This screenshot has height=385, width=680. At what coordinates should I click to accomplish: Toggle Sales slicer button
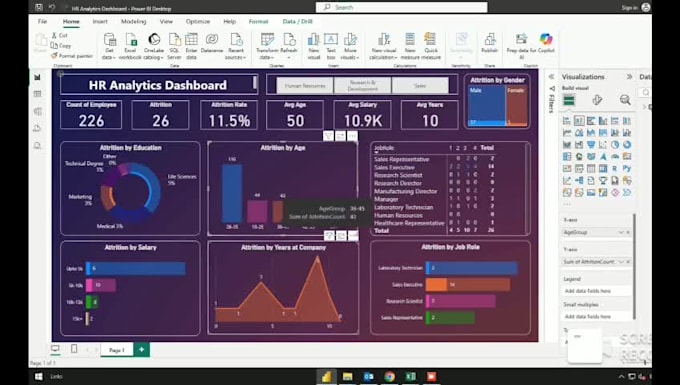[420, 85]
